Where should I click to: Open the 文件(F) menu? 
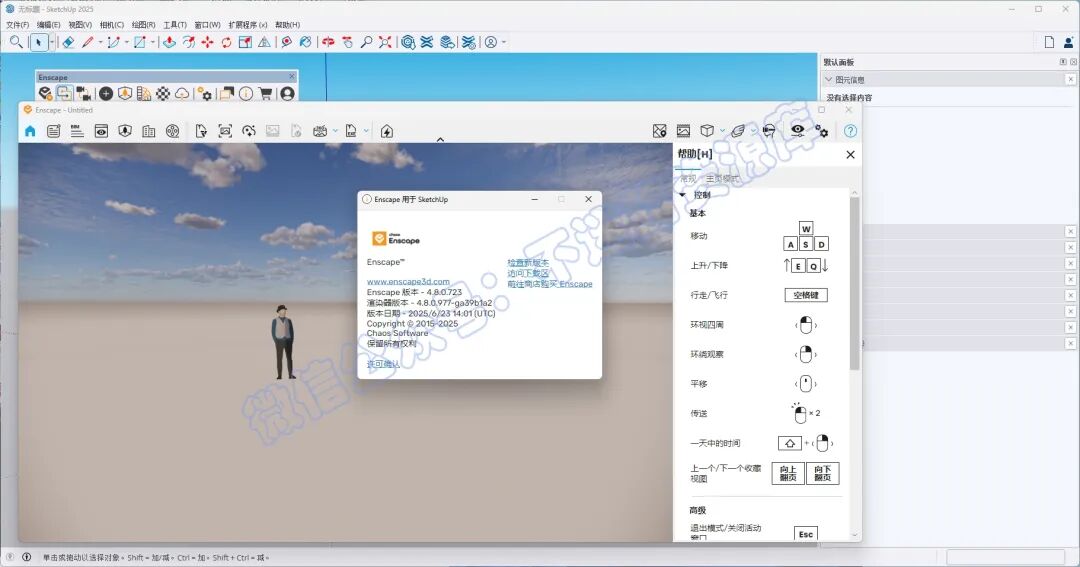pos(17,25)
